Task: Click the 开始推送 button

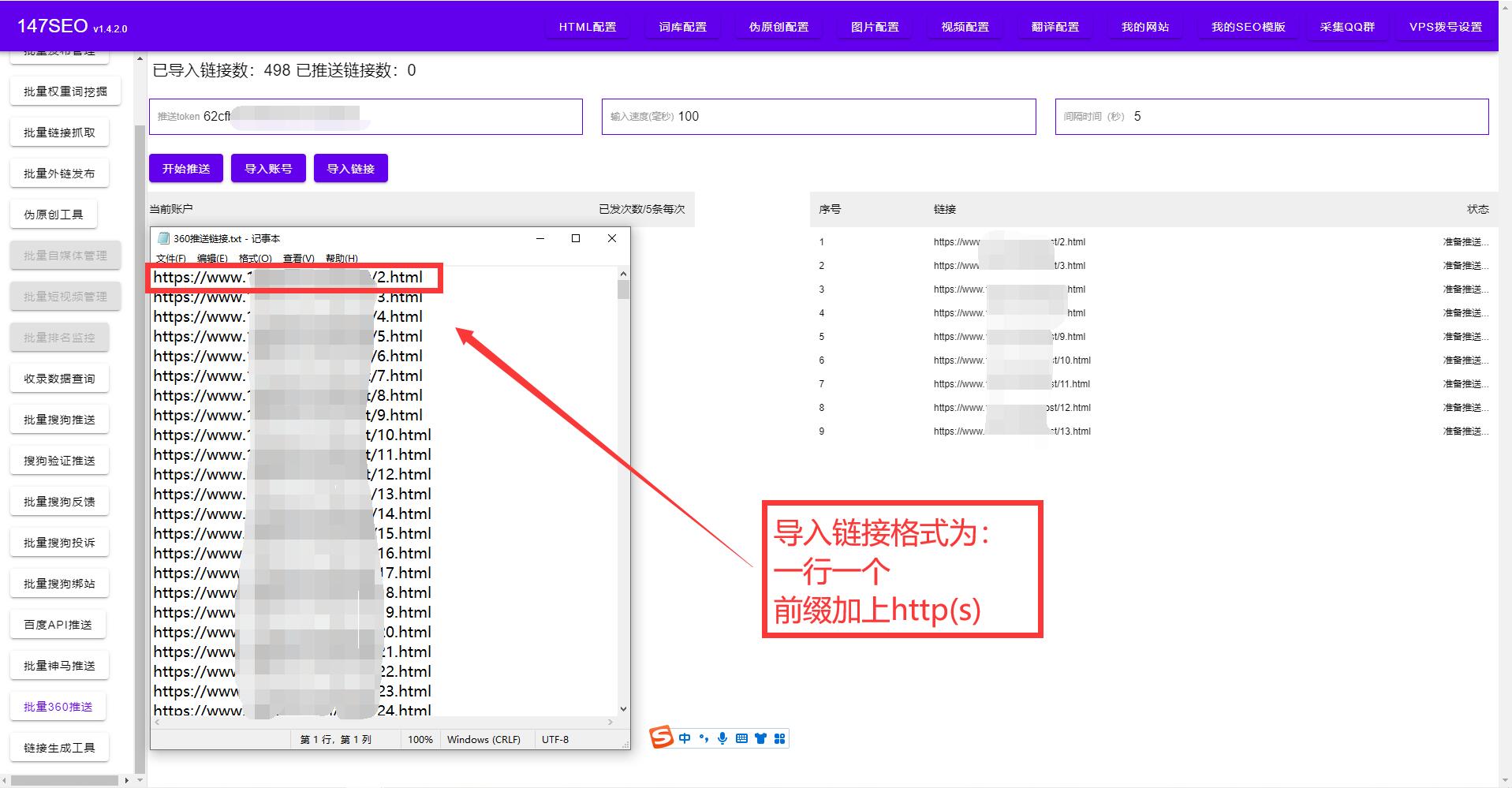Action: tap(185, 167)
